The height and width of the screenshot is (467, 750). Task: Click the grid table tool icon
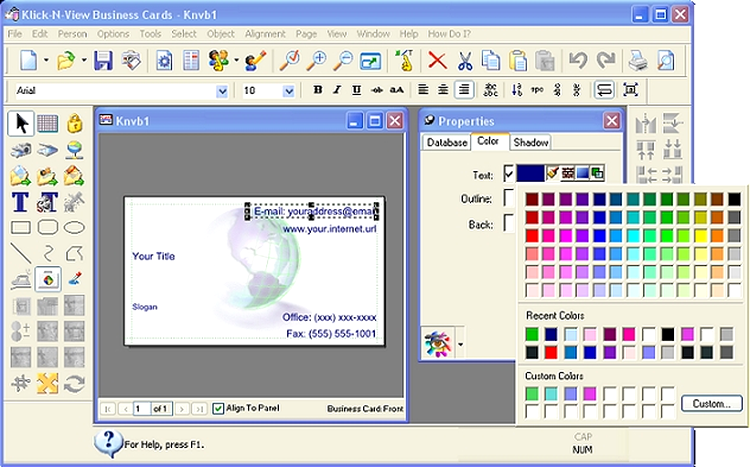[47, 123]
